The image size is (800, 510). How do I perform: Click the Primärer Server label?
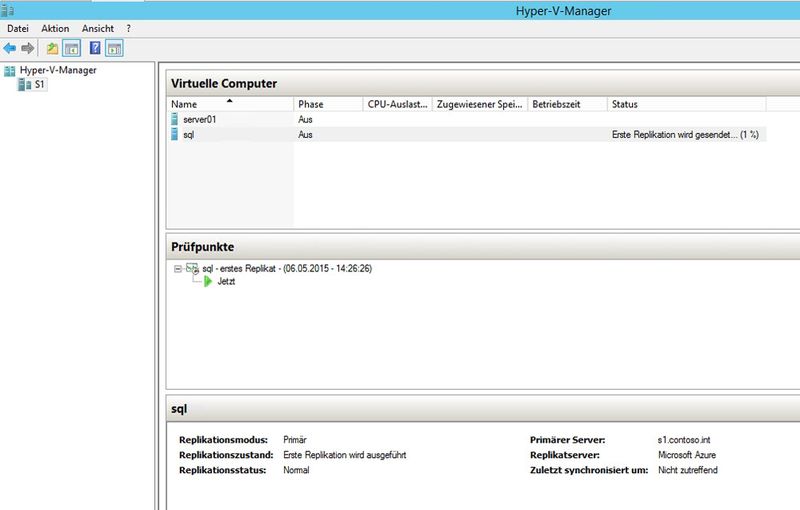point(567,440)
